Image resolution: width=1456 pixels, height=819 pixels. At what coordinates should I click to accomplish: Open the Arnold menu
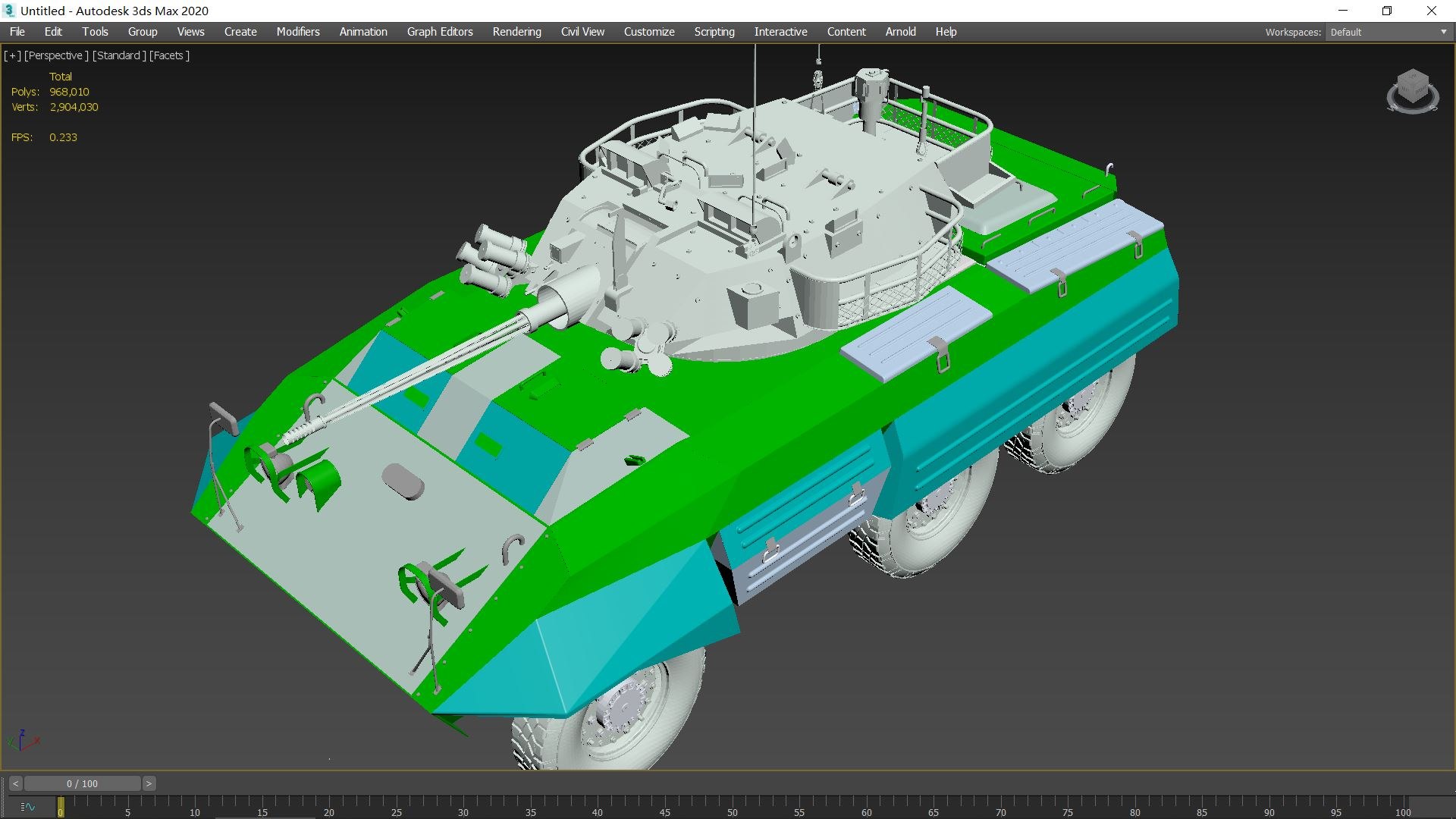[900, 32]
